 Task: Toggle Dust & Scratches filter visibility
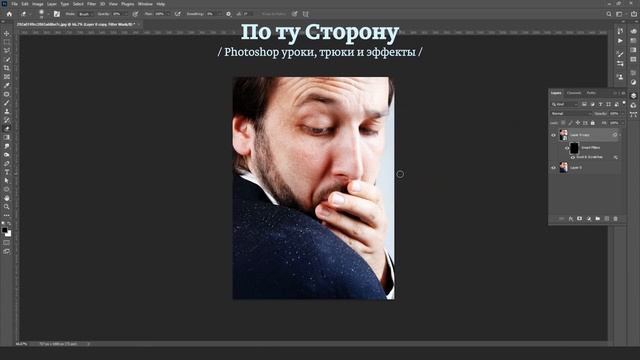(x=573, y=157)
